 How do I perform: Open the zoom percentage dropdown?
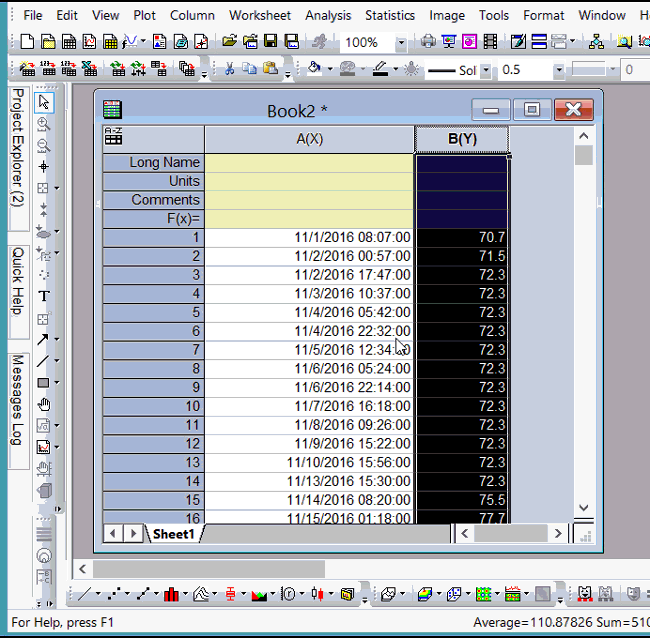tap(401, 43)
